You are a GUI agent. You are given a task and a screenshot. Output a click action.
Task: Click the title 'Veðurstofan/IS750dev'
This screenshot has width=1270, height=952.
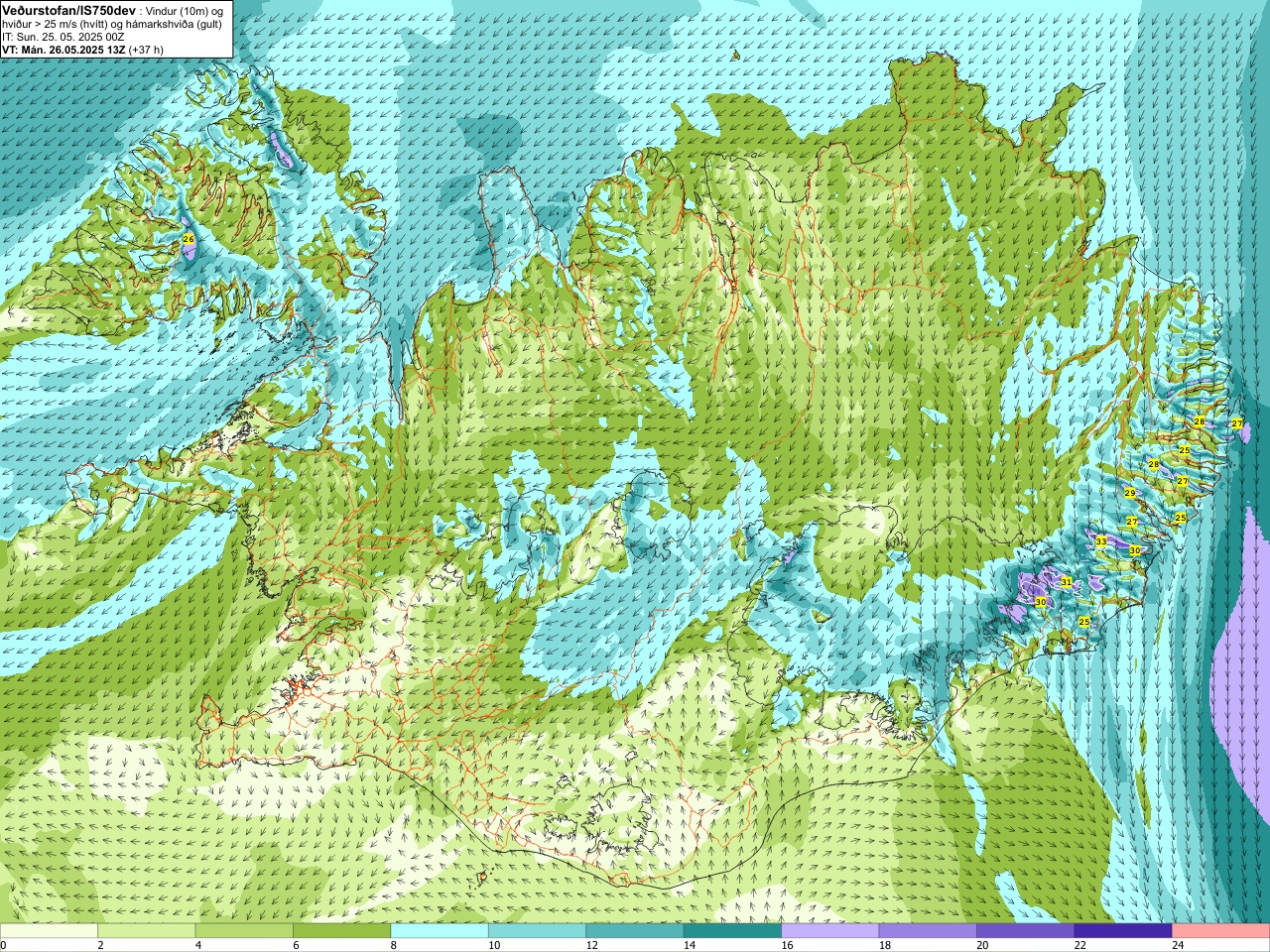point(68,10)
